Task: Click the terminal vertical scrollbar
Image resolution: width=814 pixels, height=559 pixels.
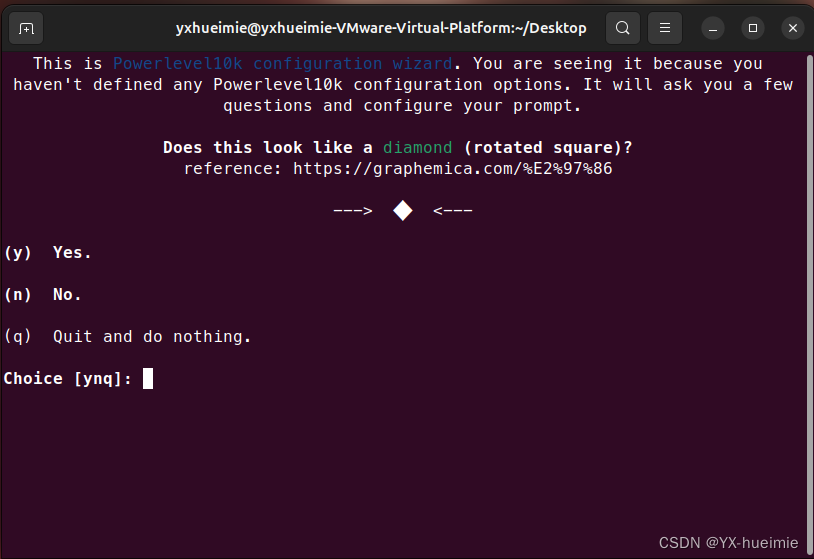Action: click(810, 305)
